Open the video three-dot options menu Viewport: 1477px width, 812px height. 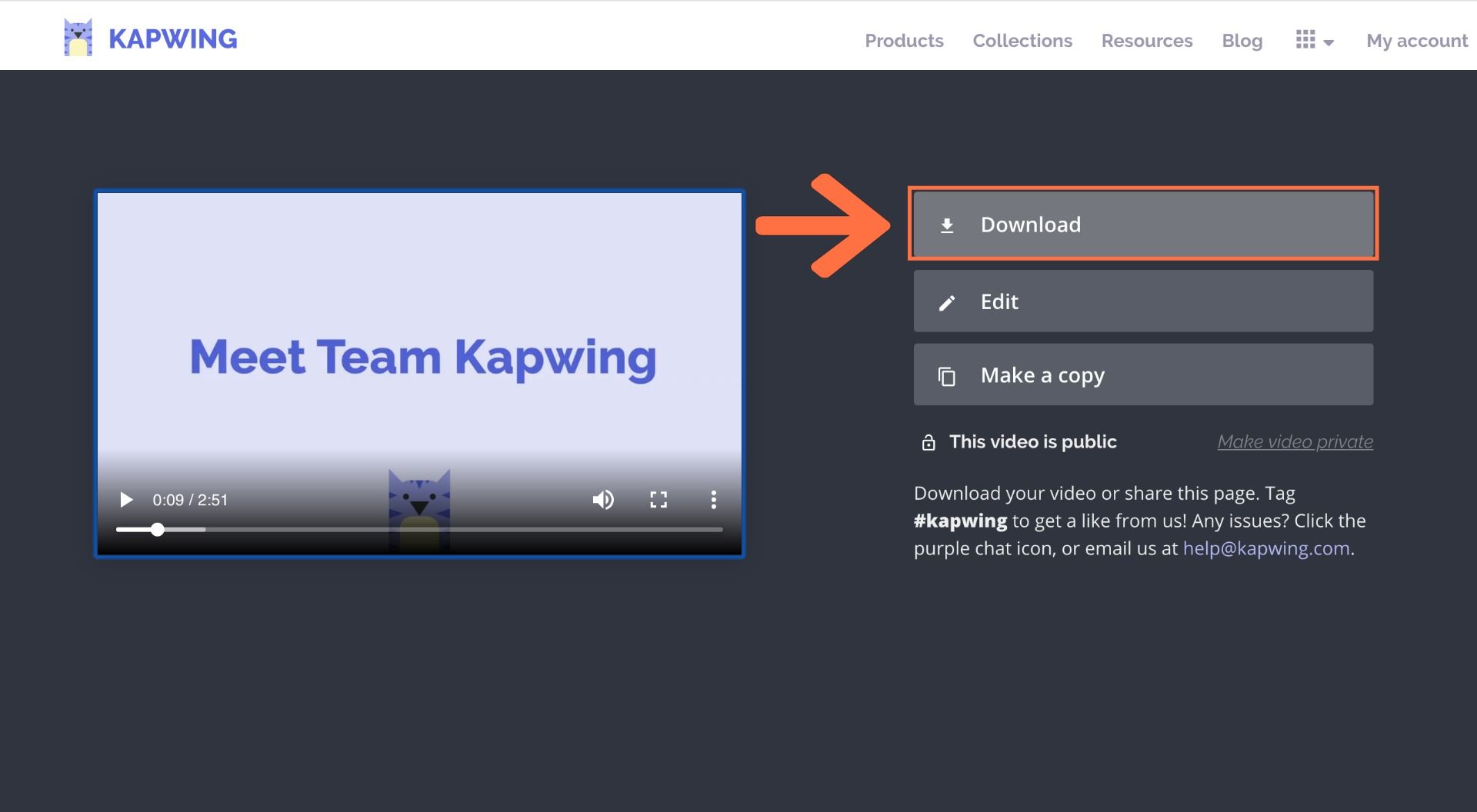[713, 500]
